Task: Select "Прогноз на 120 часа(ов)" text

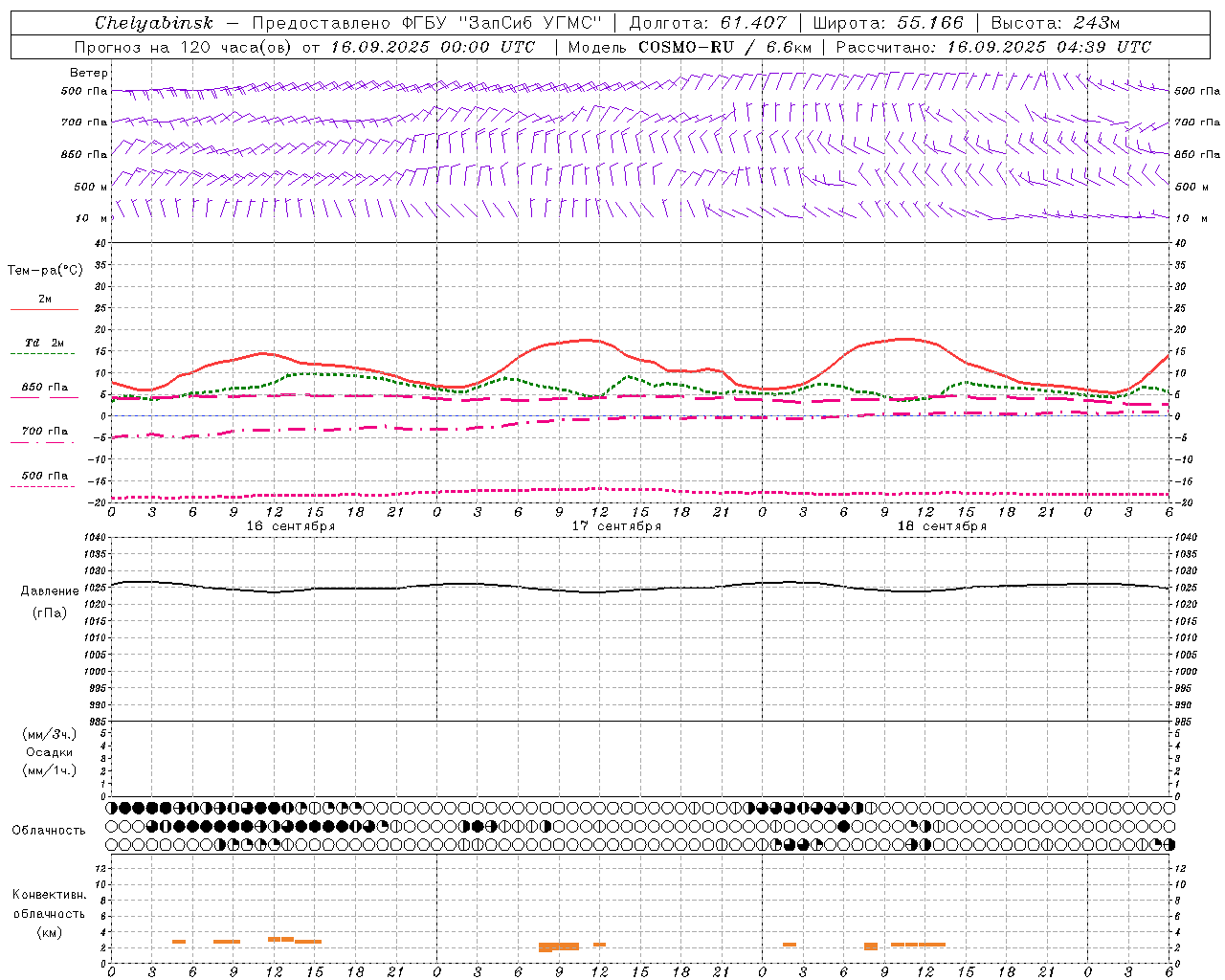Action: pos(184,47)
